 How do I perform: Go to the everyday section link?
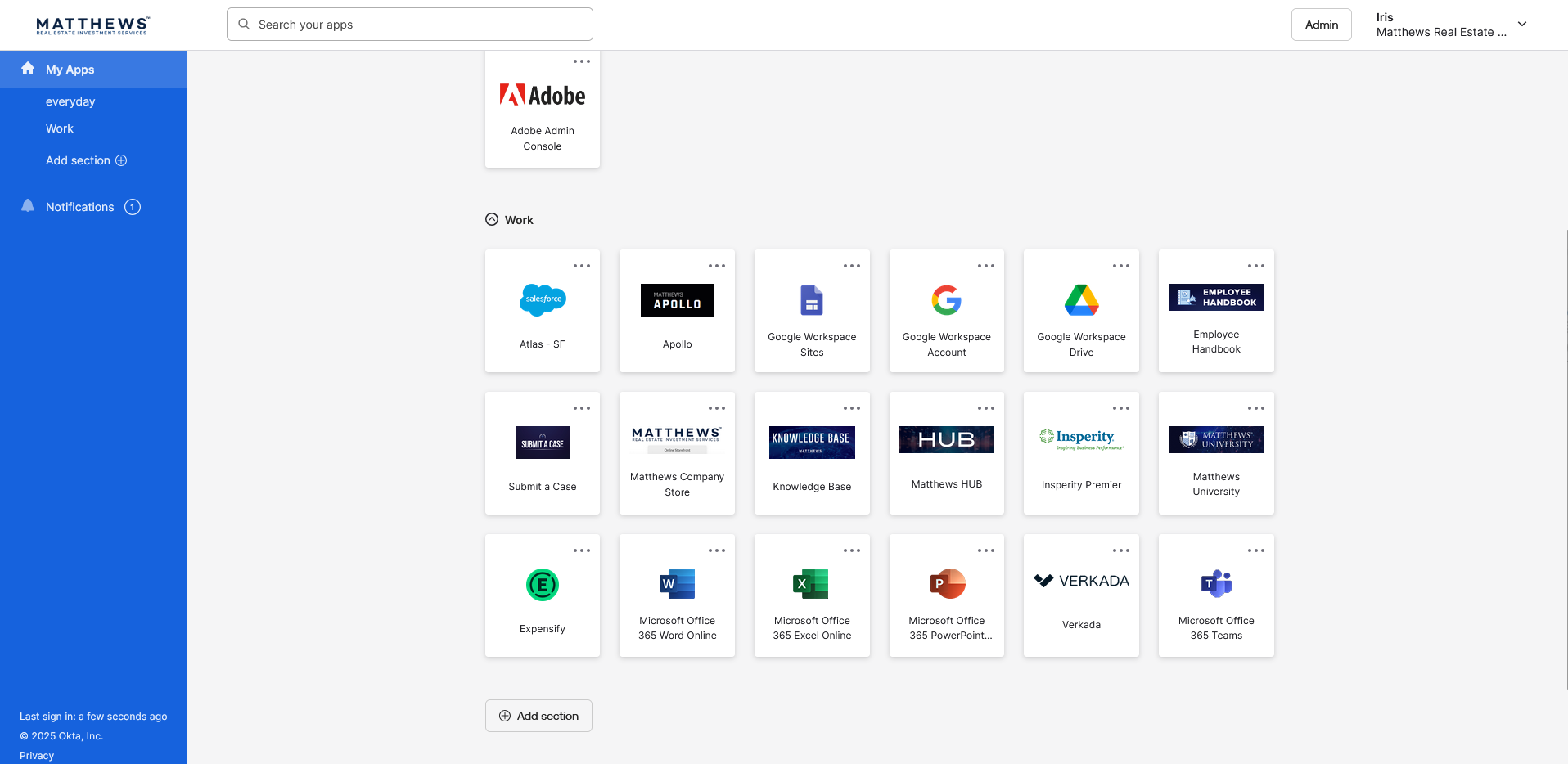[70, 101]
